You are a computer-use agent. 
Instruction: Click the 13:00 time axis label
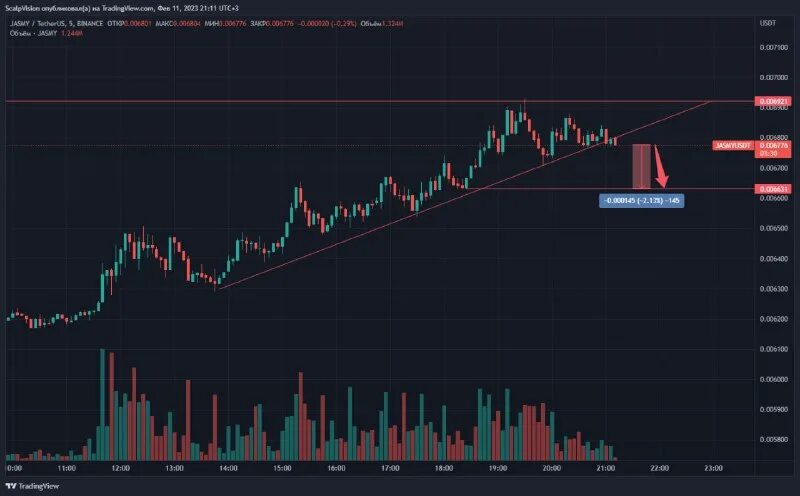coord(174,468)
